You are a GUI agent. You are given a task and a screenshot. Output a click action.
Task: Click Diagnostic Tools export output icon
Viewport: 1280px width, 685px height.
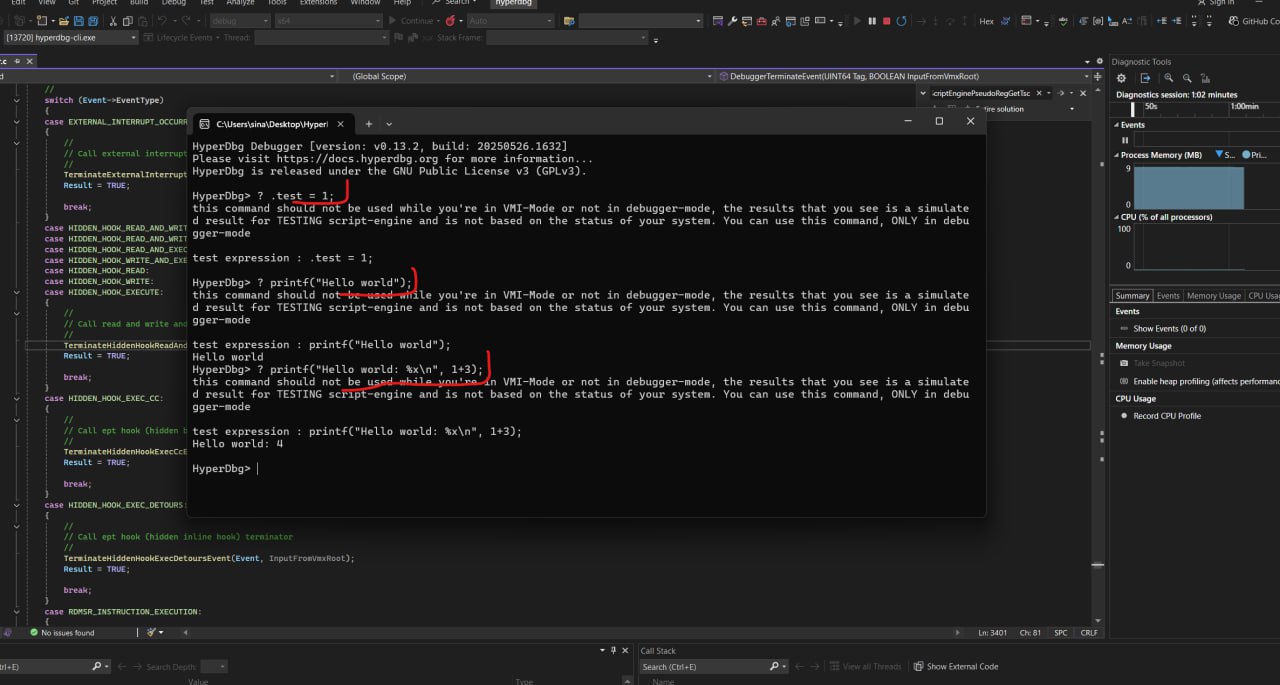1147,78
